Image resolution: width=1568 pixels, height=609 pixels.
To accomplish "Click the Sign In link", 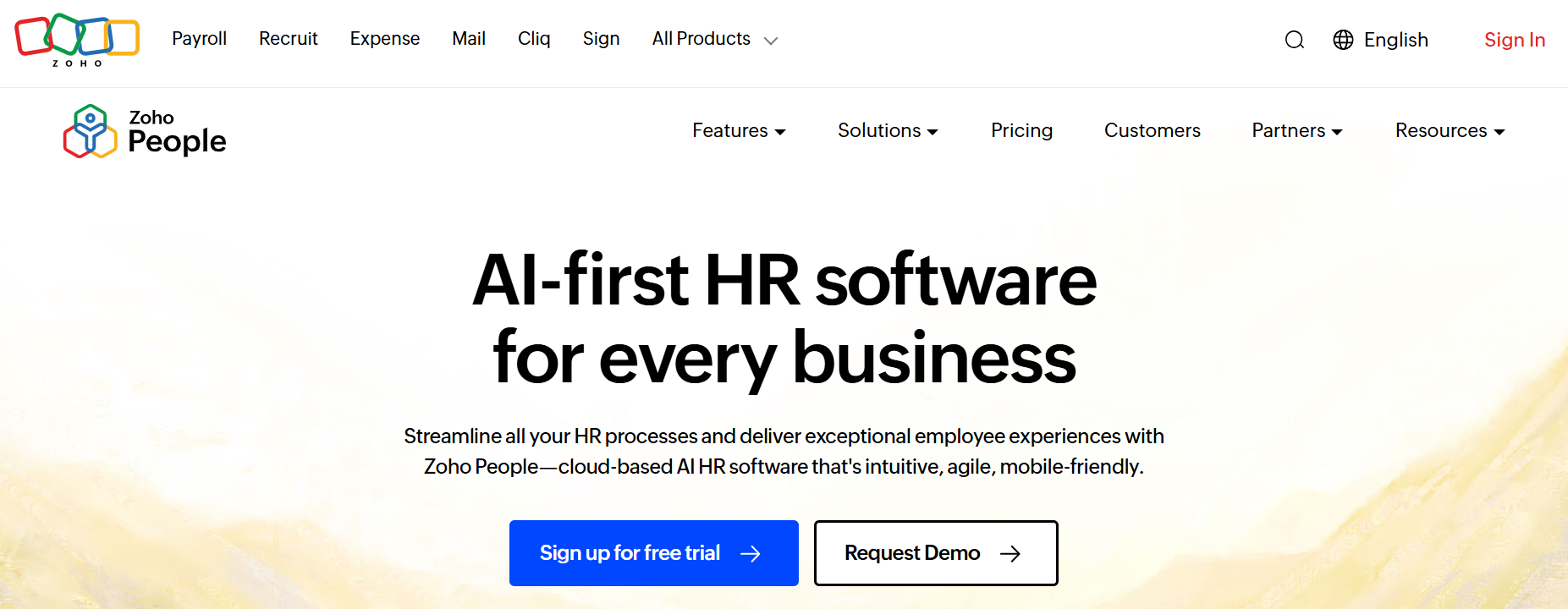I will [1515, 40].
